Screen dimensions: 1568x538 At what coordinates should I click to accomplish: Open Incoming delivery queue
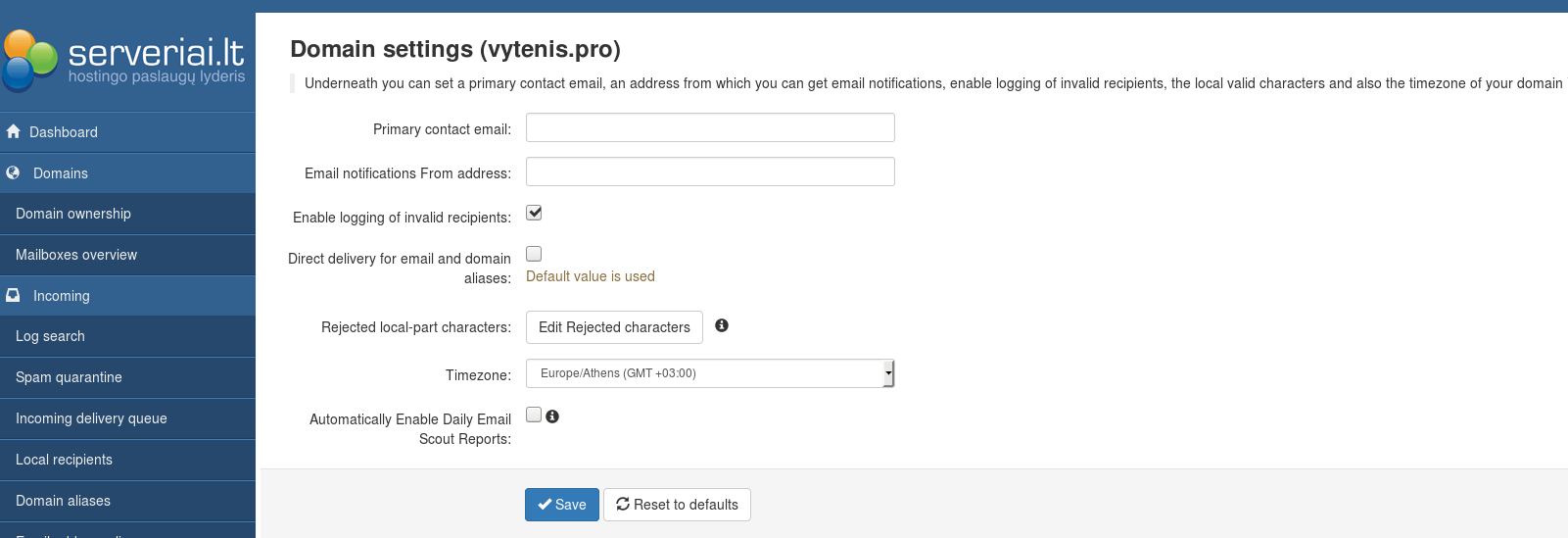click(x=91, y=418)
